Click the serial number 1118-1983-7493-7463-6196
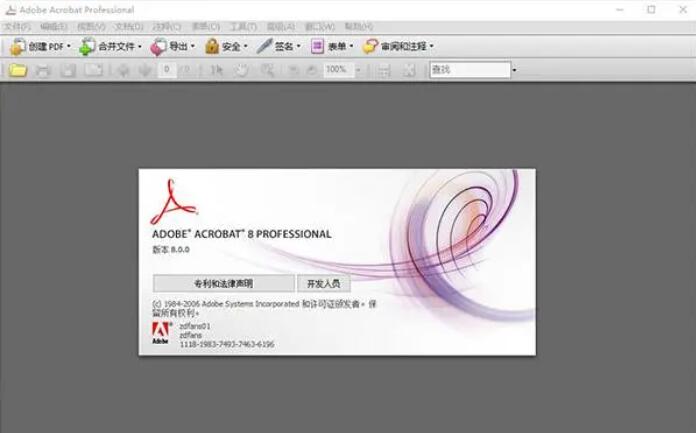The image size is (696, 433). coord(227,344)
